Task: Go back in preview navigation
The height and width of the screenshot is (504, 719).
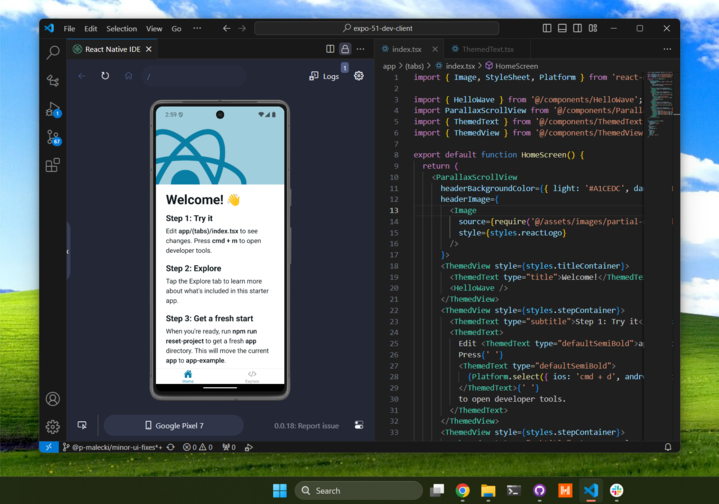Action: coord(82,76)
